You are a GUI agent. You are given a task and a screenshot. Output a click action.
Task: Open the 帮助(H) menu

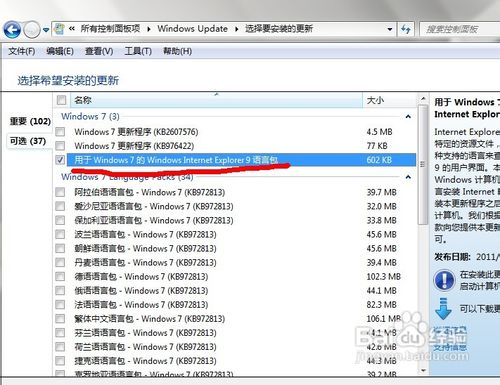pos(177,51)
